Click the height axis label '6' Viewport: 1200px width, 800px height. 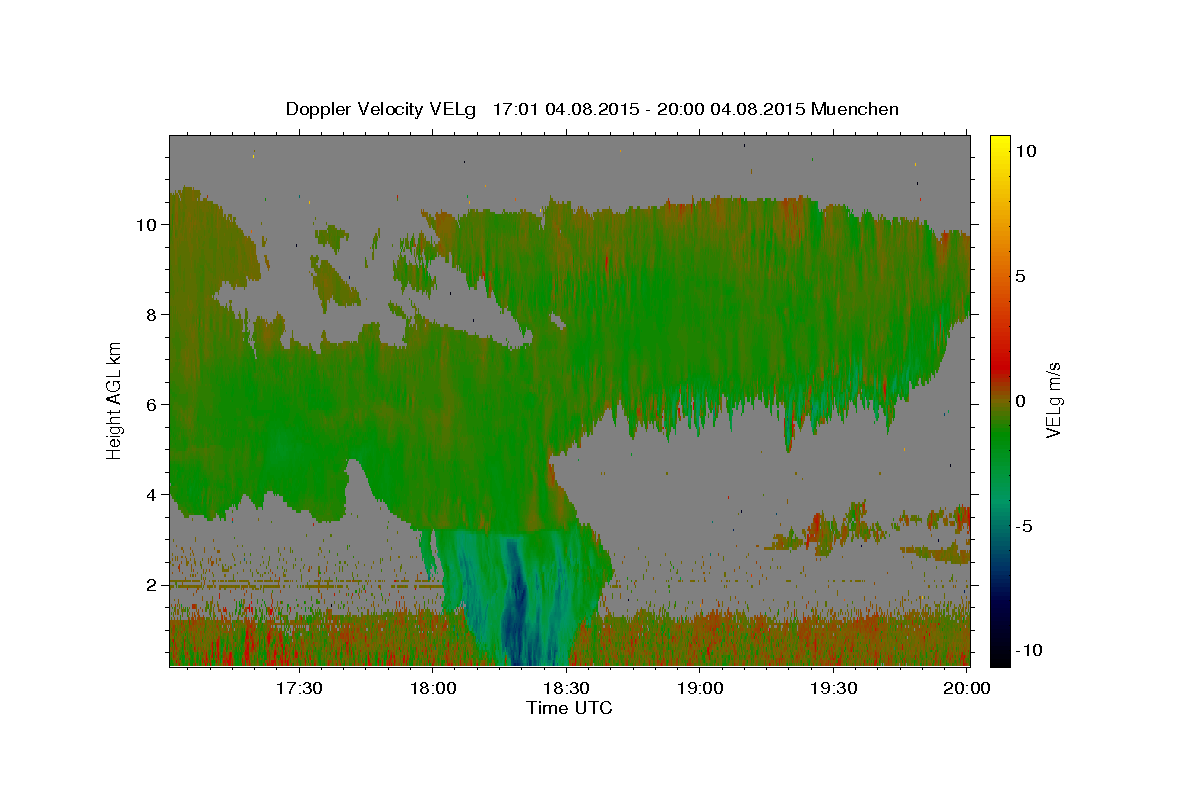click(152, 405)
